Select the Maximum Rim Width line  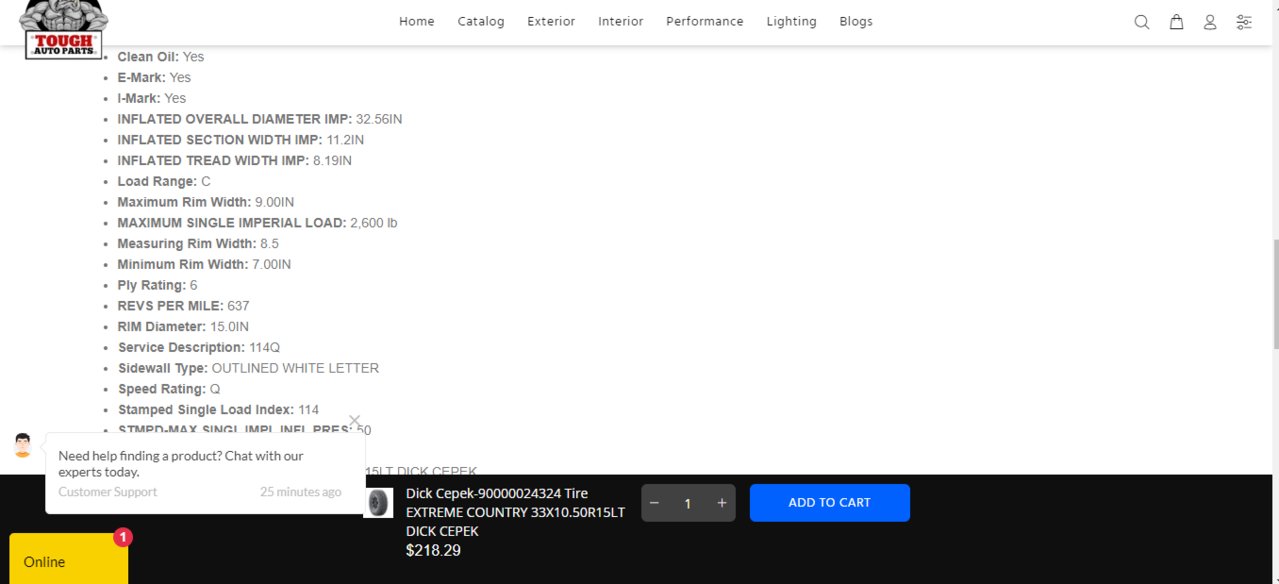pos(206,202)
